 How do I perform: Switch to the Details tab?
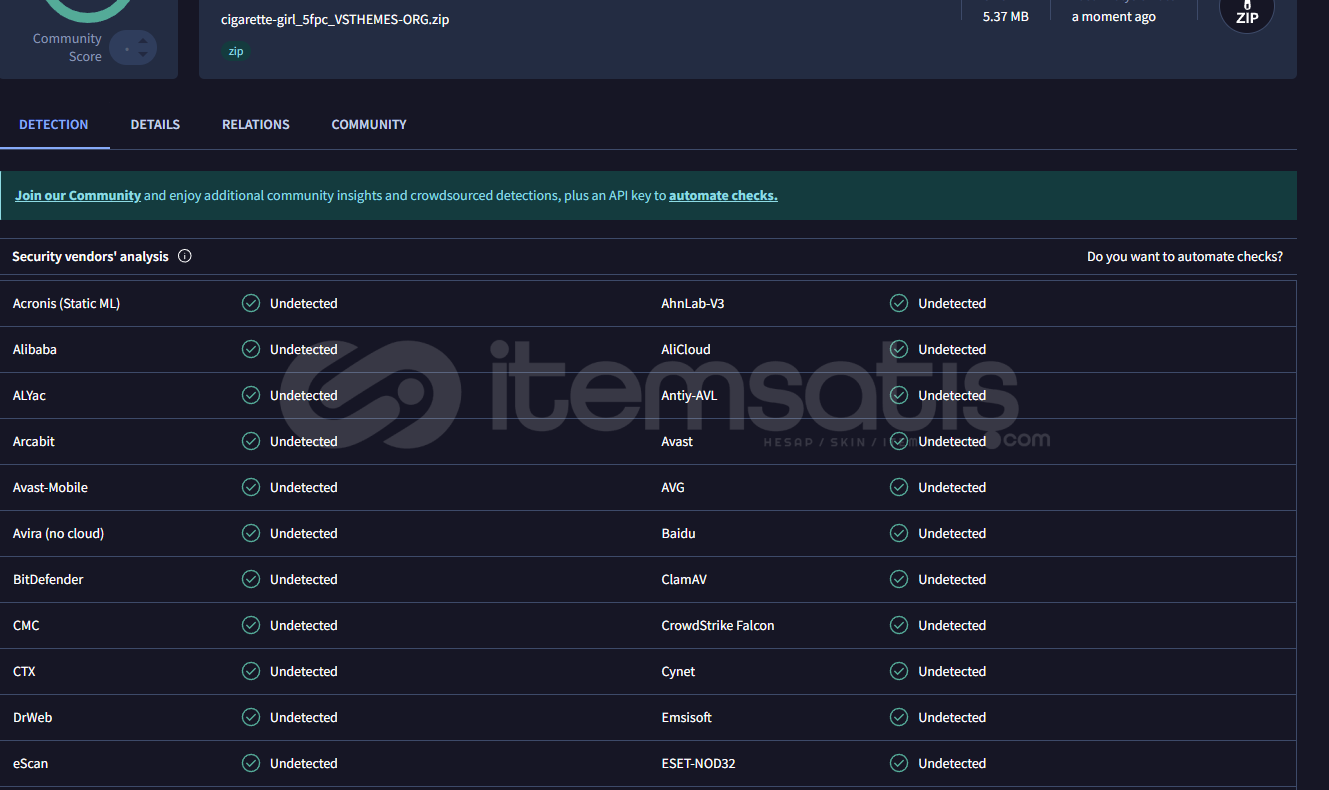coord(155,125)
